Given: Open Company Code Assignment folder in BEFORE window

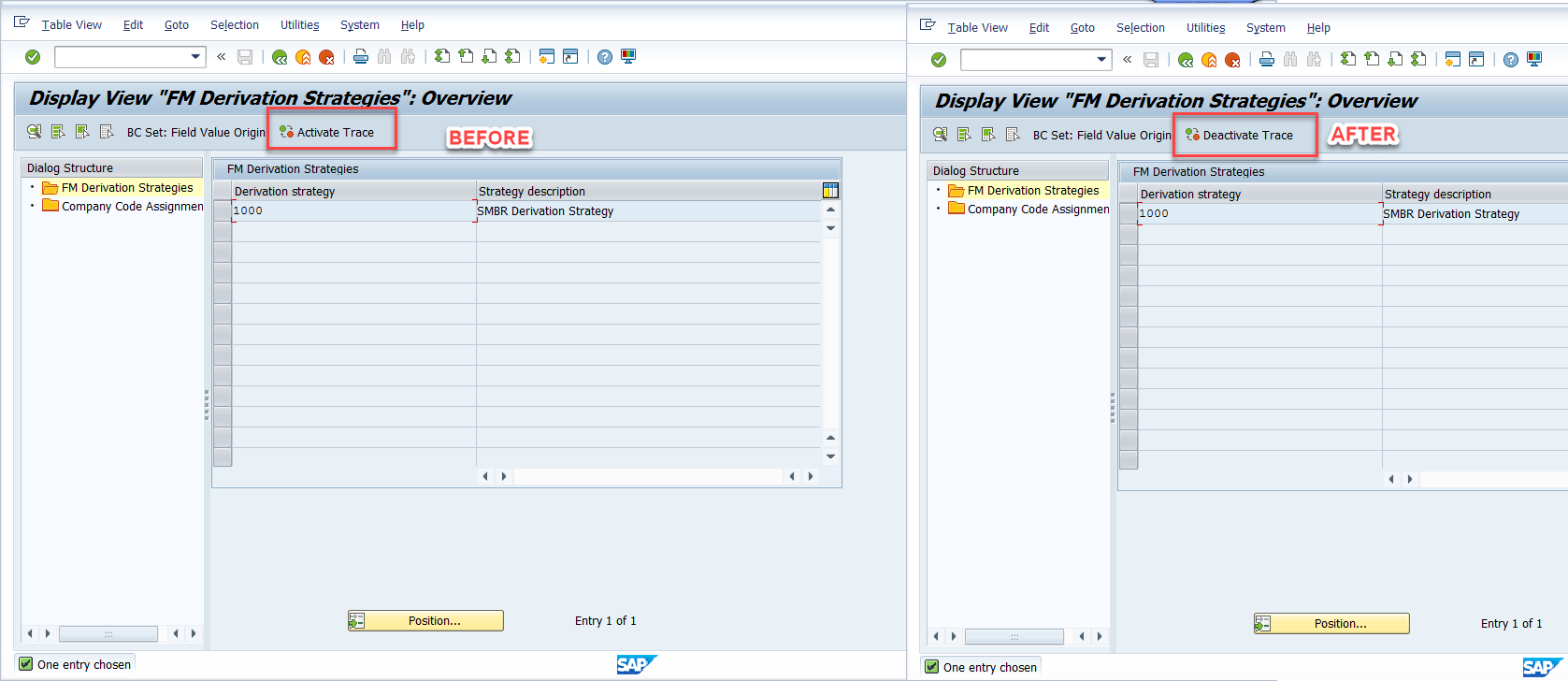Looking at the screenshot, I should click(x=131, y=207).
